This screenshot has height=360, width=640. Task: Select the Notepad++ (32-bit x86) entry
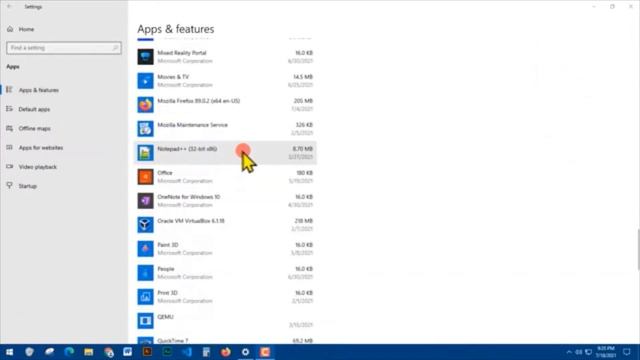[187, 149]
